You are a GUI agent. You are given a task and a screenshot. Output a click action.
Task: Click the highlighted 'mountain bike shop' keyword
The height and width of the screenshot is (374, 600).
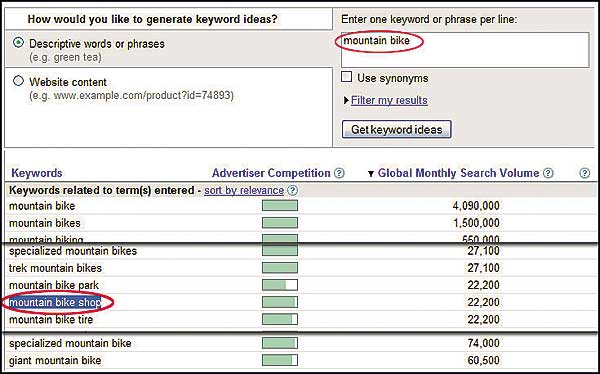[x=55, y=302]
